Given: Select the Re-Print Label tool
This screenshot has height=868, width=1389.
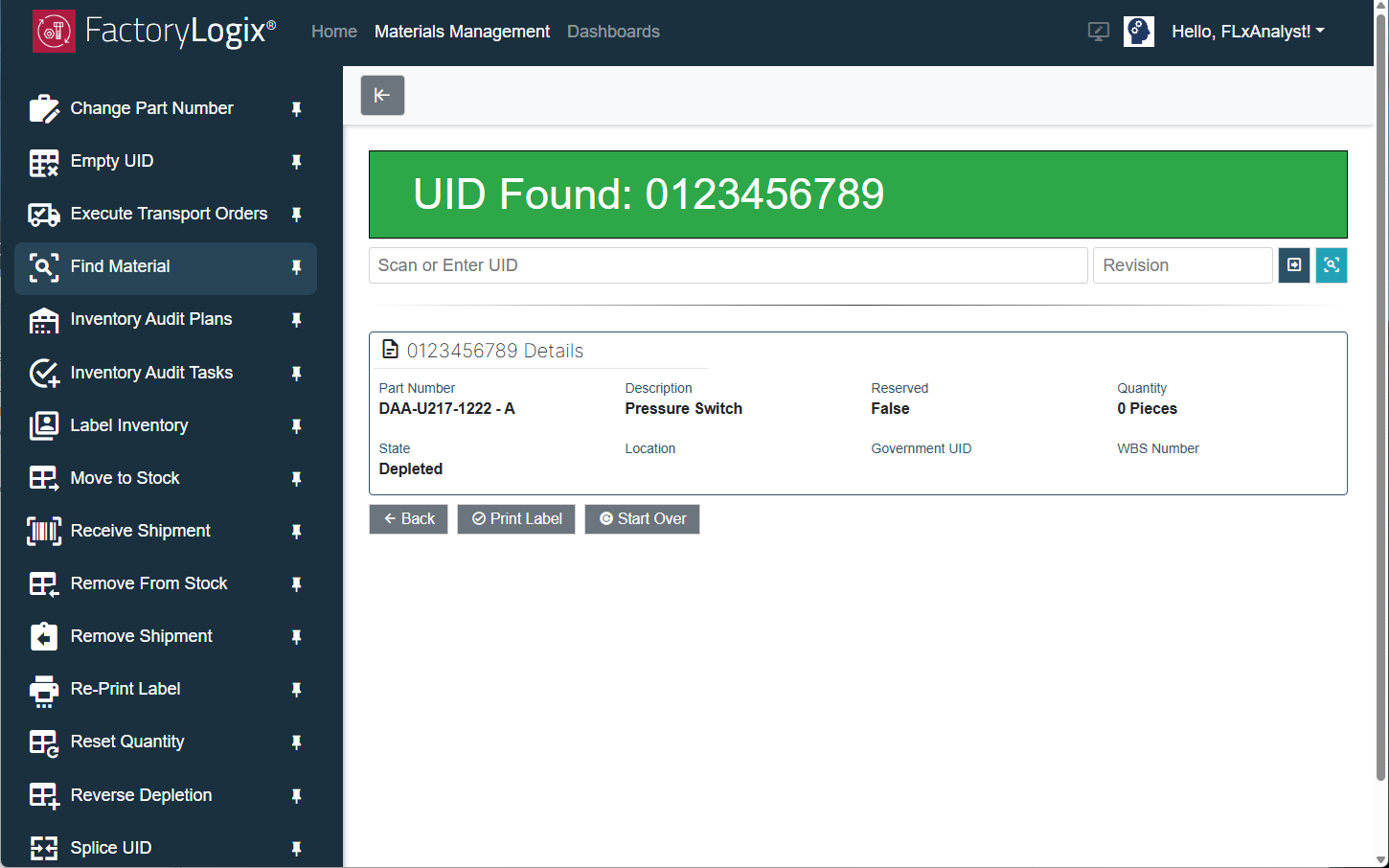Looking at the screenshot, I should [125, 688].
